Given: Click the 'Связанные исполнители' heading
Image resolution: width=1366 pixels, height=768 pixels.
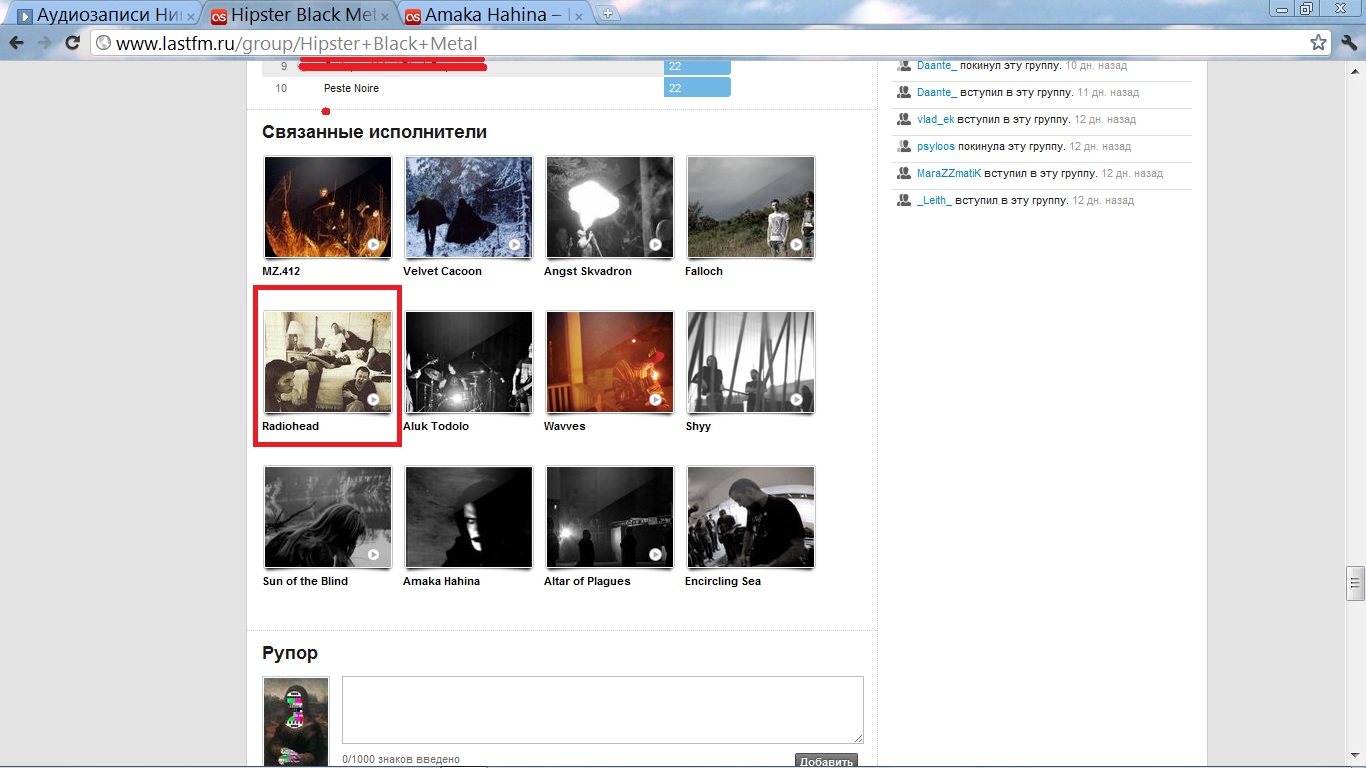Looking at the screenshot, I should (375, 132).
